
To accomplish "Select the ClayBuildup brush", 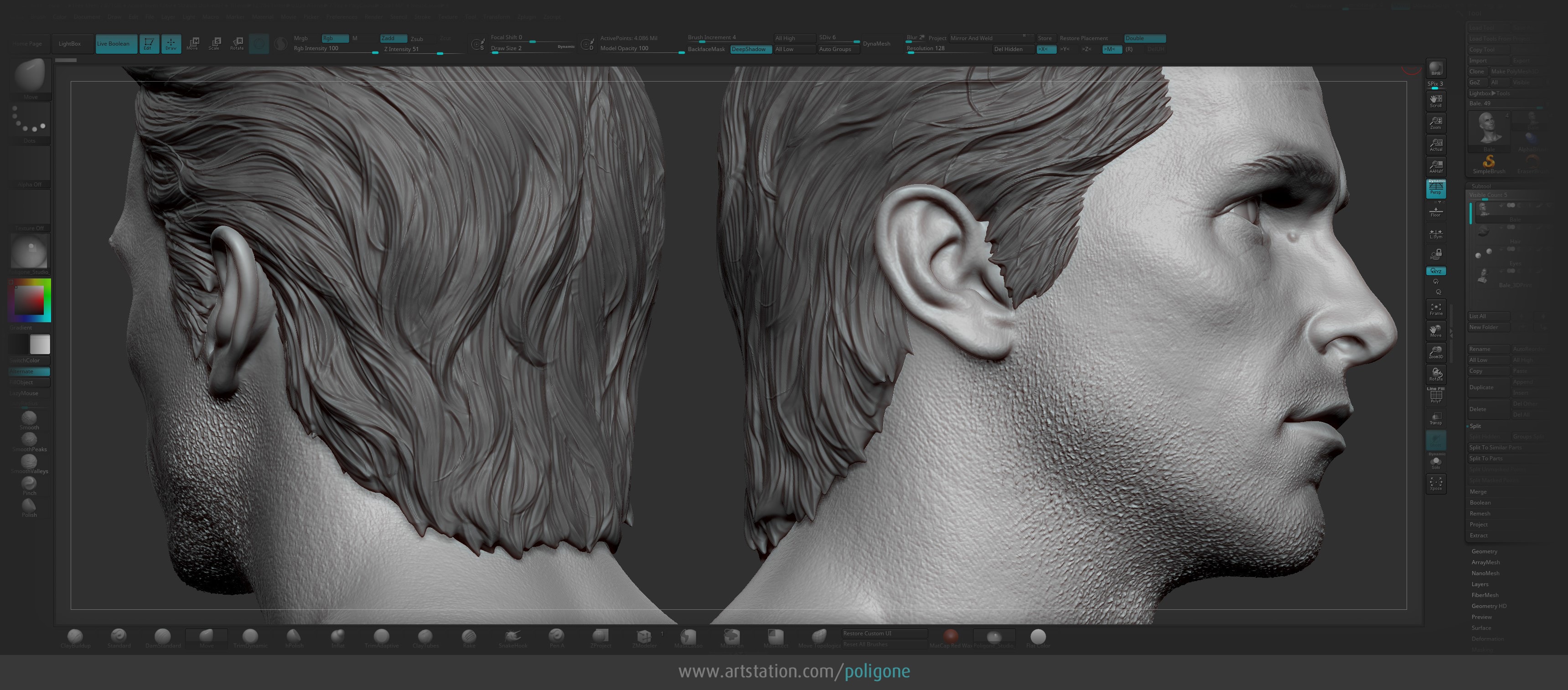I will click(76, 639).
